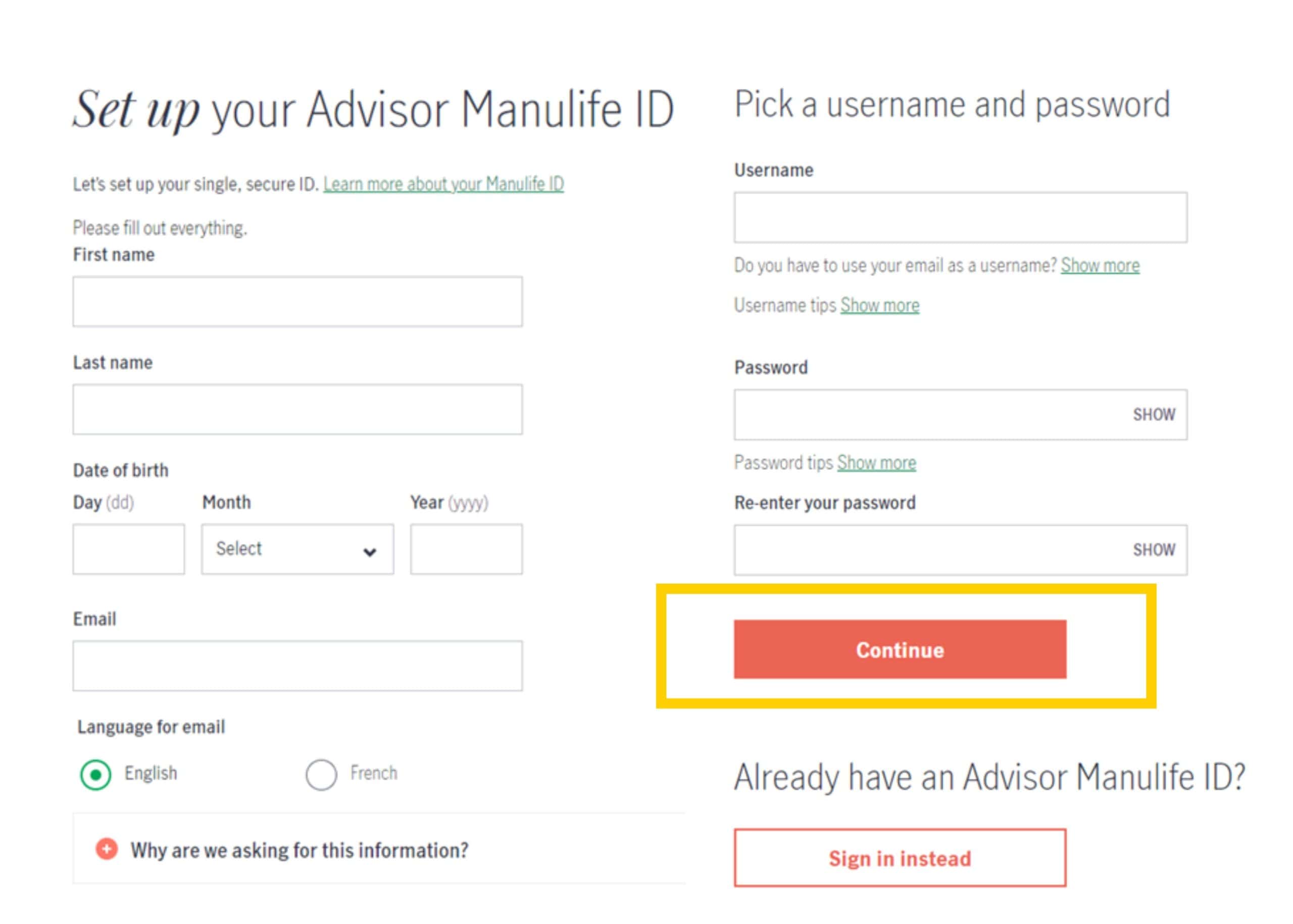Expand 'Why are we asking for this information?' section
The image size is (1293, 924).
click(x=300, y=849)
